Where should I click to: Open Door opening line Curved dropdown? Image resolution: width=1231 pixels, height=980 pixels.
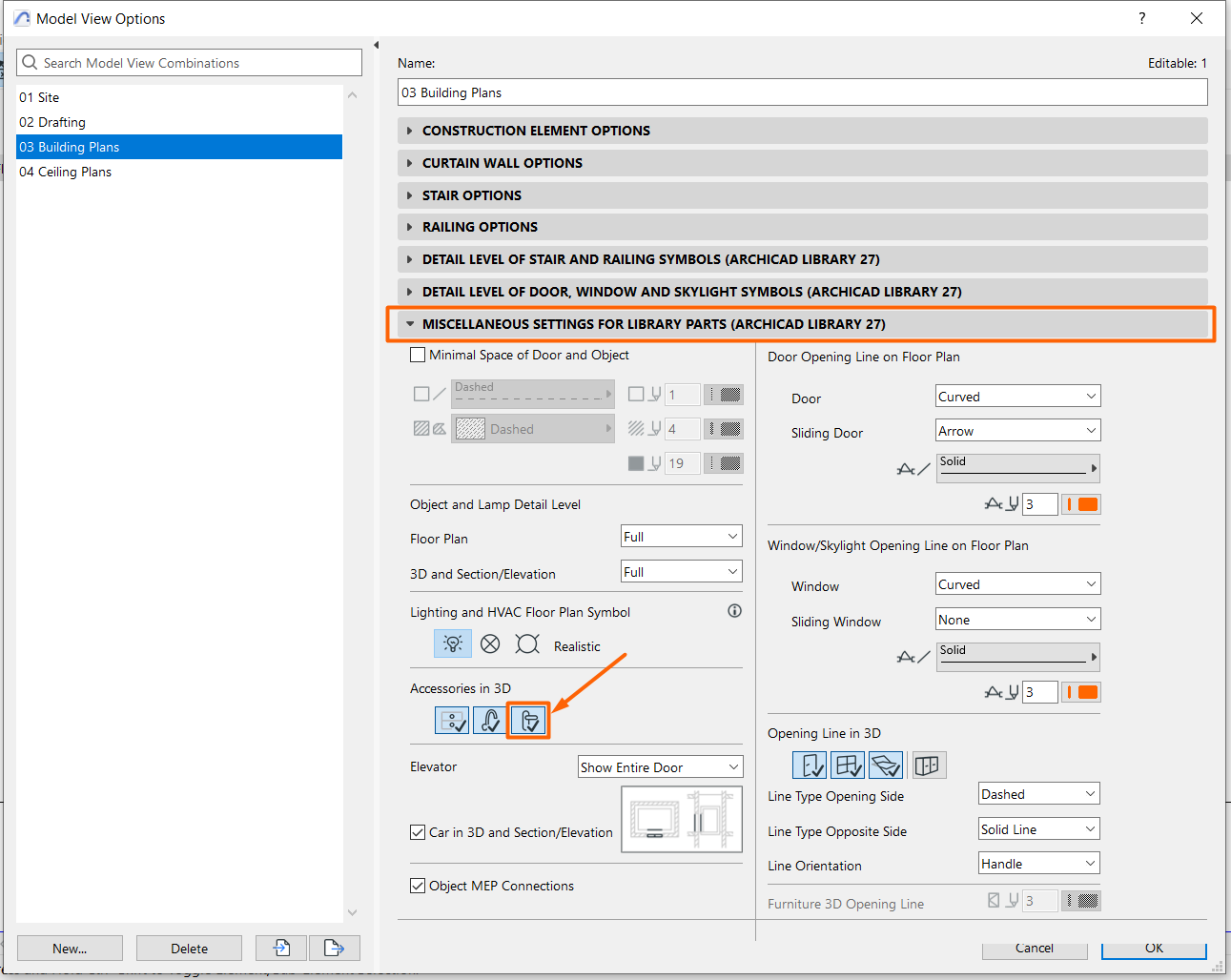(x=1018, y=397)
